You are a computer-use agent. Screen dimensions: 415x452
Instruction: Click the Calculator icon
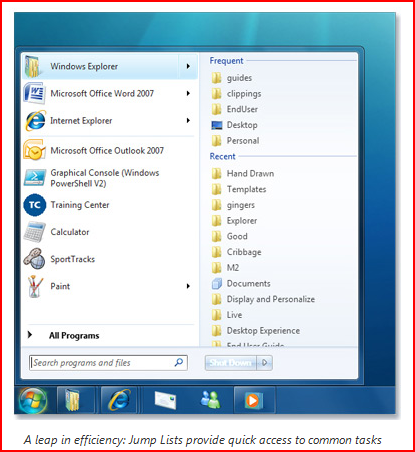[x=34, y=232]
